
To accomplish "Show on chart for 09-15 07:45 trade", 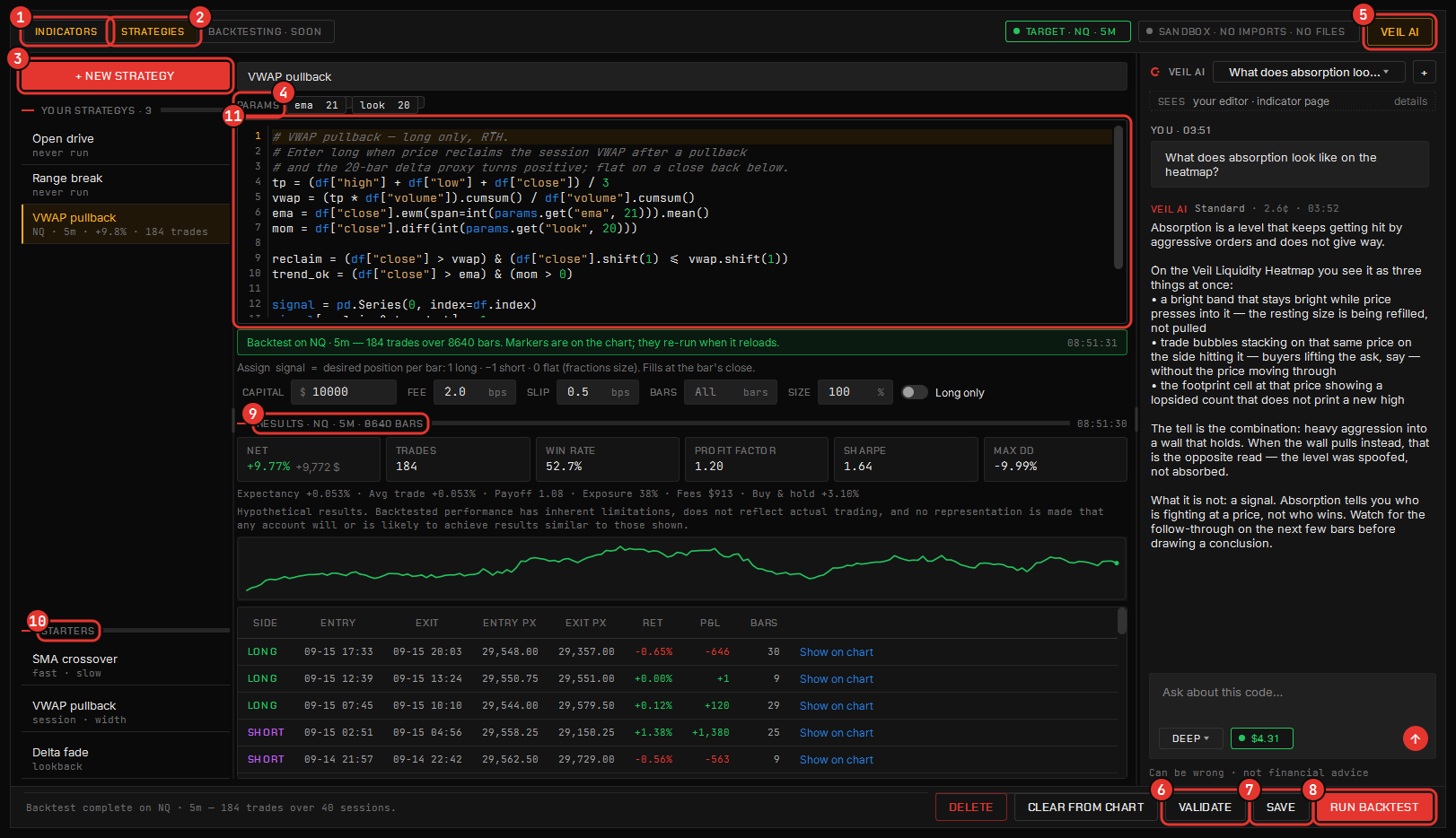I will tap(836, 706).
